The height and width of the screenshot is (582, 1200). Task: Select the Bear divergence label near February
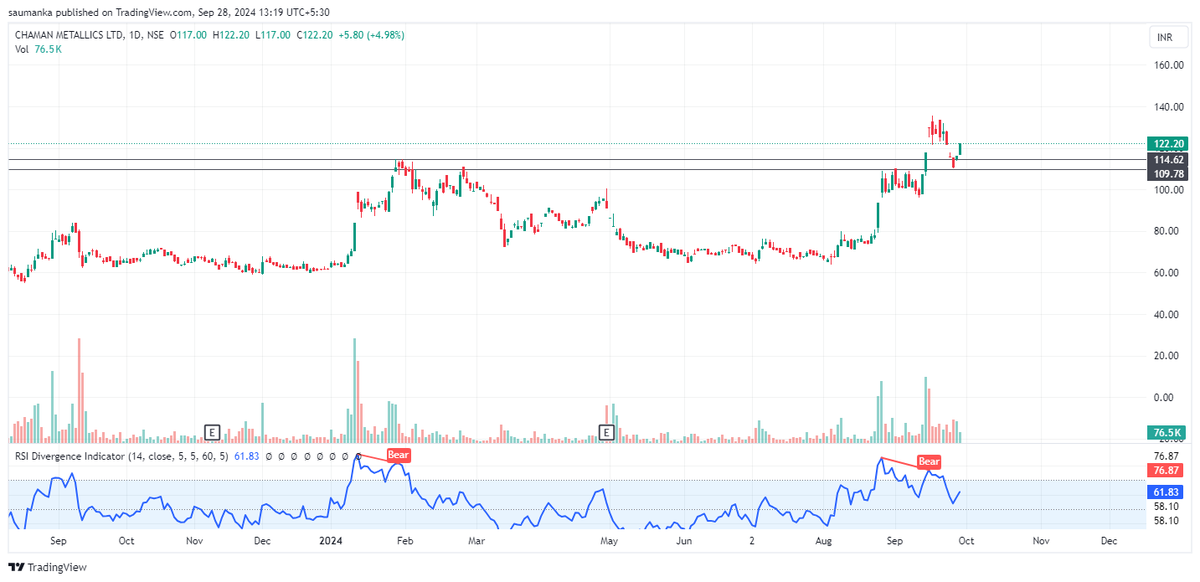[399, 454]
